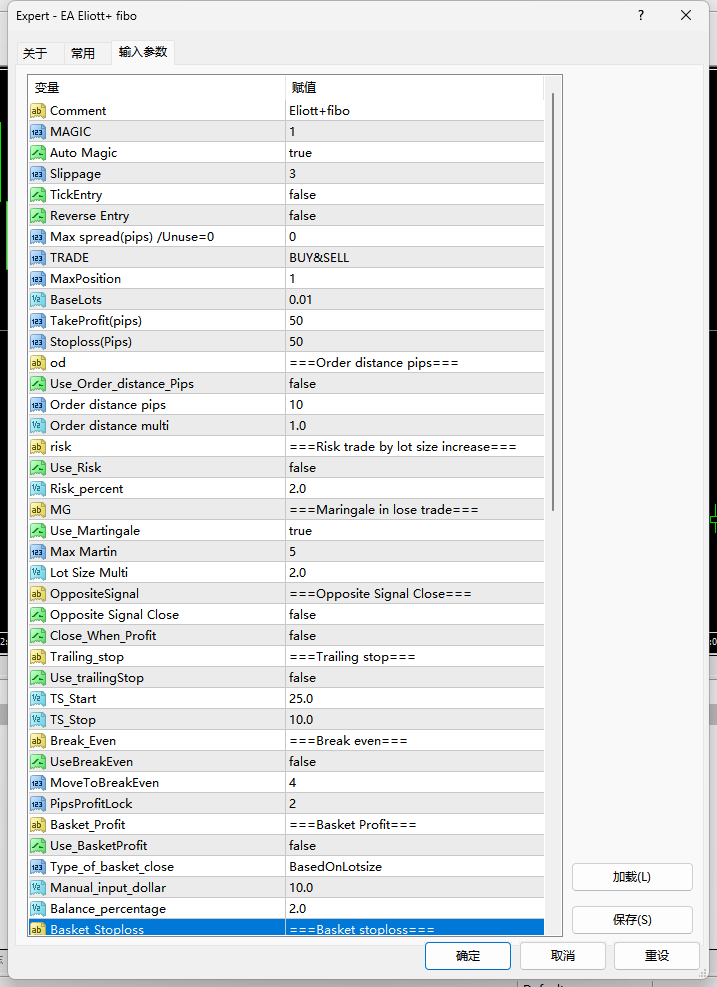Click the integer icon beside TakeProfit(pips)
The width and height of the screenshot is (717, 987).
(38, 320)
